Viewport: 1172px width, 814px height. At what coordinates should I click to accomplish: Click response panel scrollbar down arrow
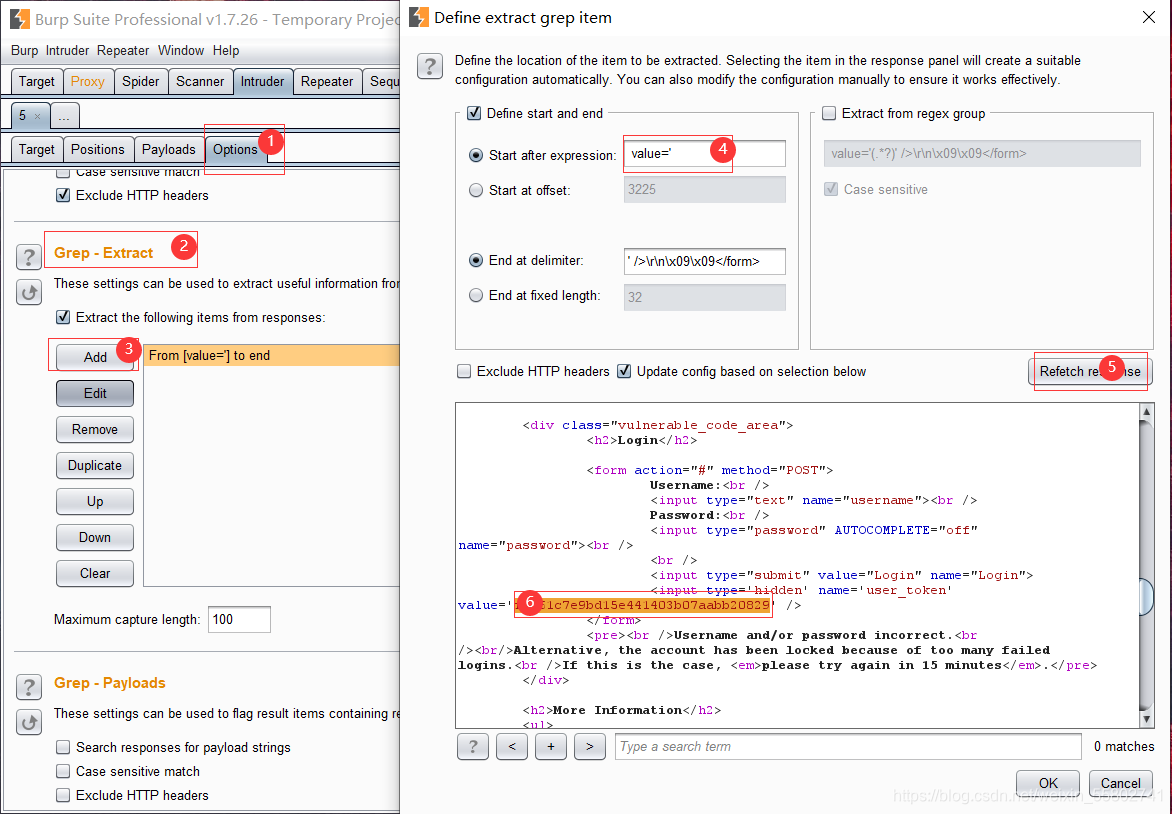pyautogui.click(x=1147, y=719)
